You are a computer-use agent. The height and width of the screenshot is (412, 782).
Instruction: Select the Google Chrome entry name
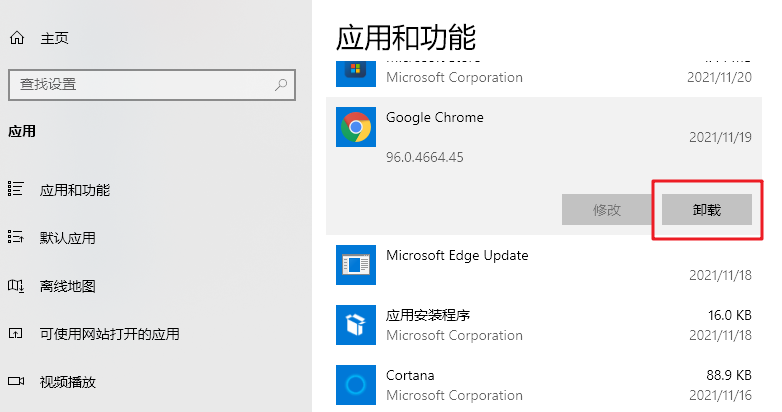pos(435,117)
